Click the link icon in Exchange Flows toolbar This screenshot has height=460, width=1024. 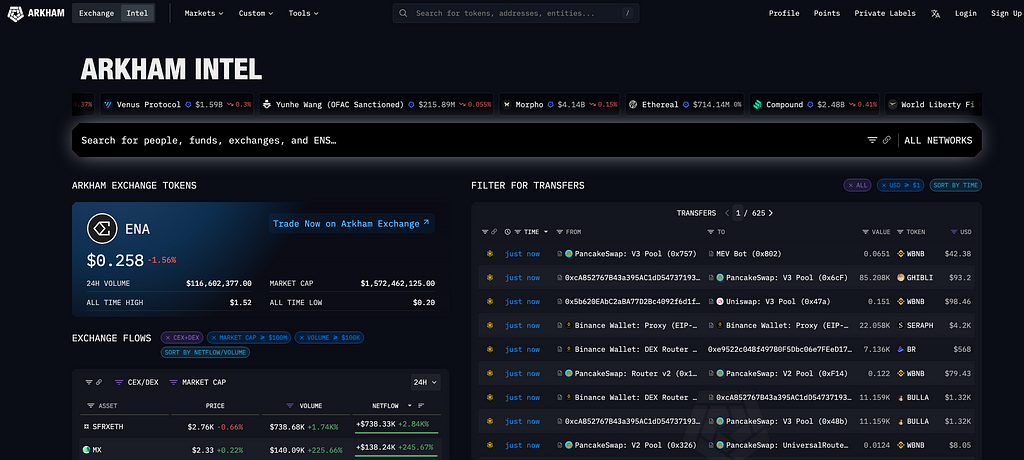pos(99,382)
